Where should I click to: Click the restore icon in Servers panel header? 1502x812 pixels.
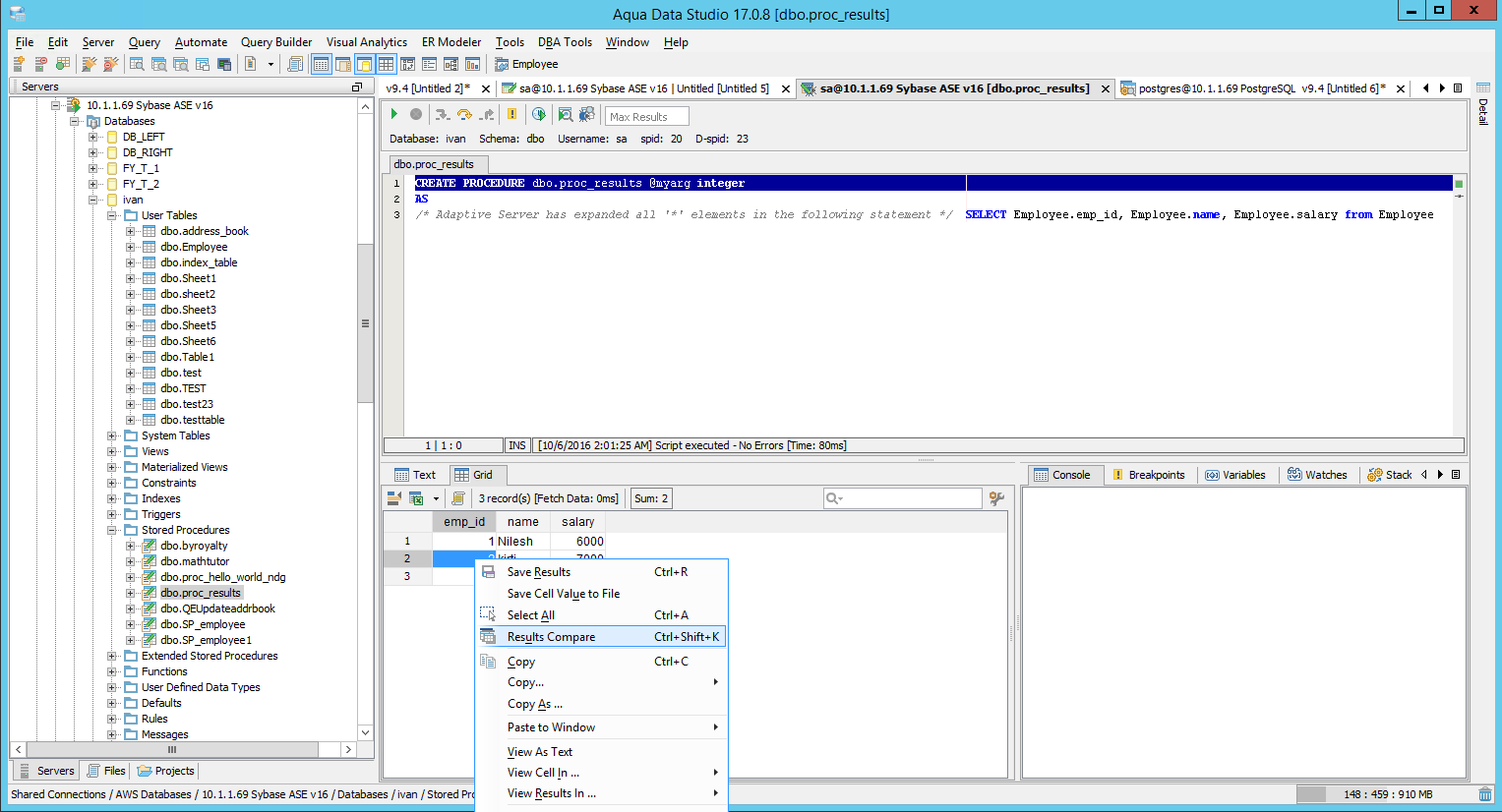(357, 87)
